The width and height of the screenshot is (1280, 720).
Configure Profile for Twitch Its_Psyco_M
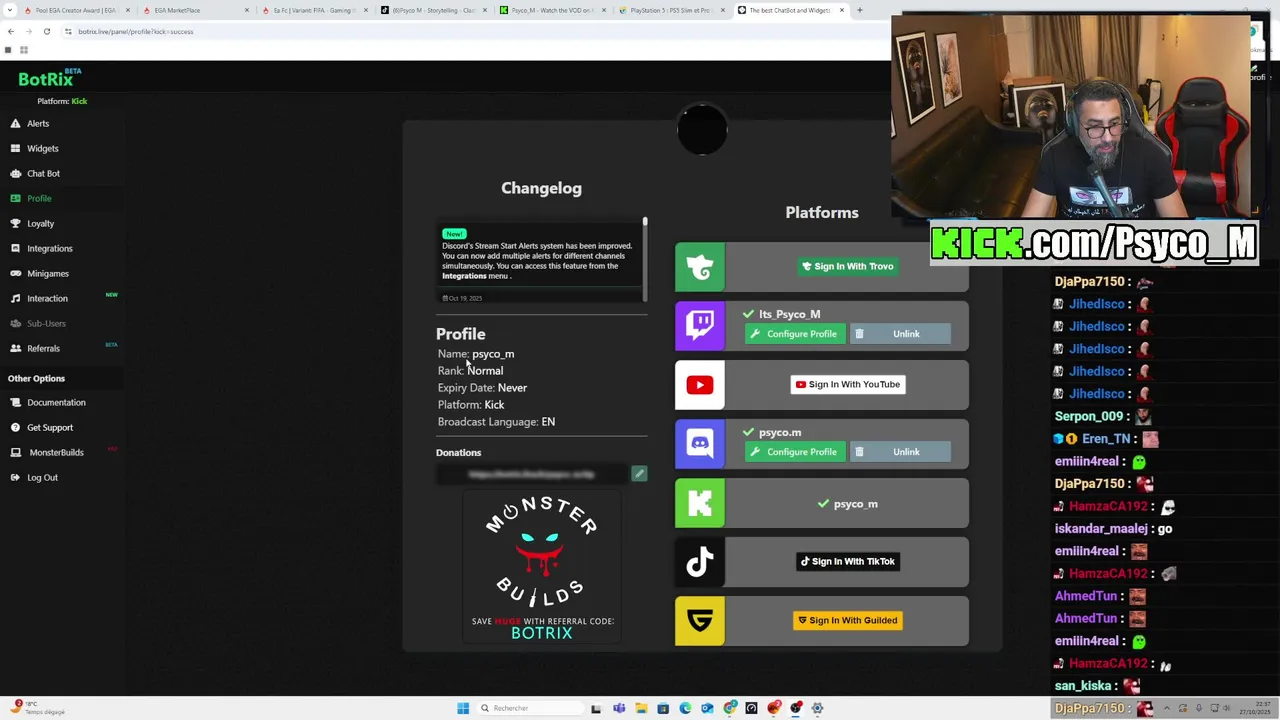tap(795, 334)
